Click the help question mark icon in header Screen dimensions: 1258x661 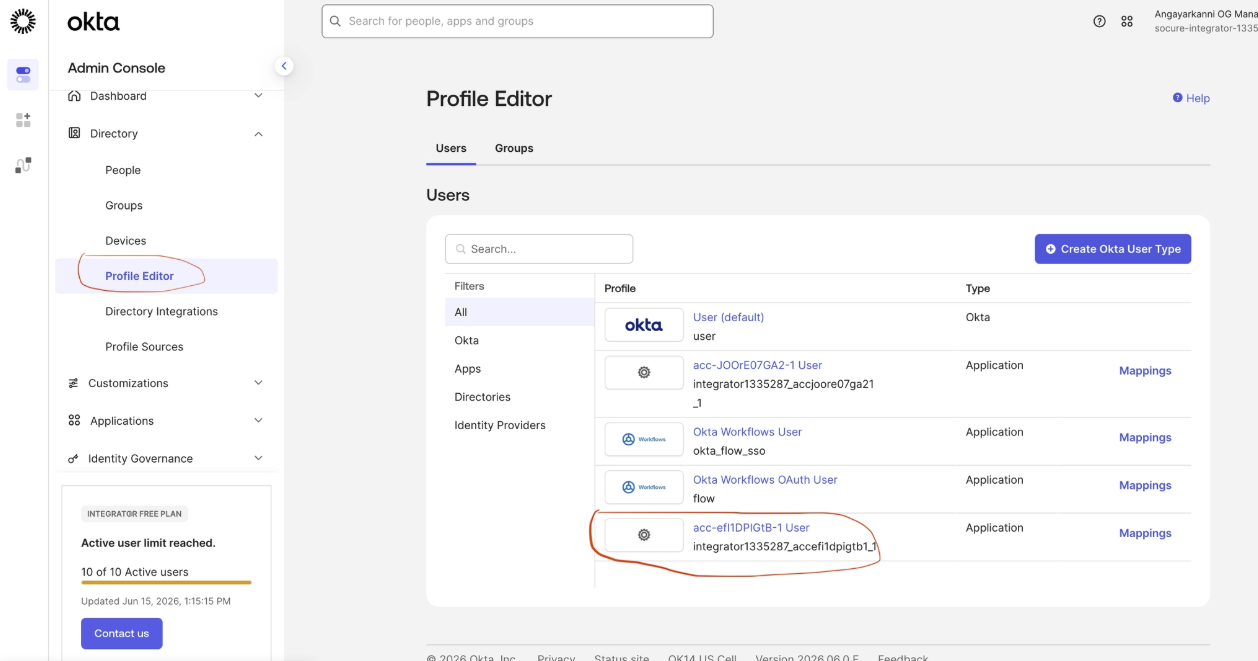click(1099, 21)
